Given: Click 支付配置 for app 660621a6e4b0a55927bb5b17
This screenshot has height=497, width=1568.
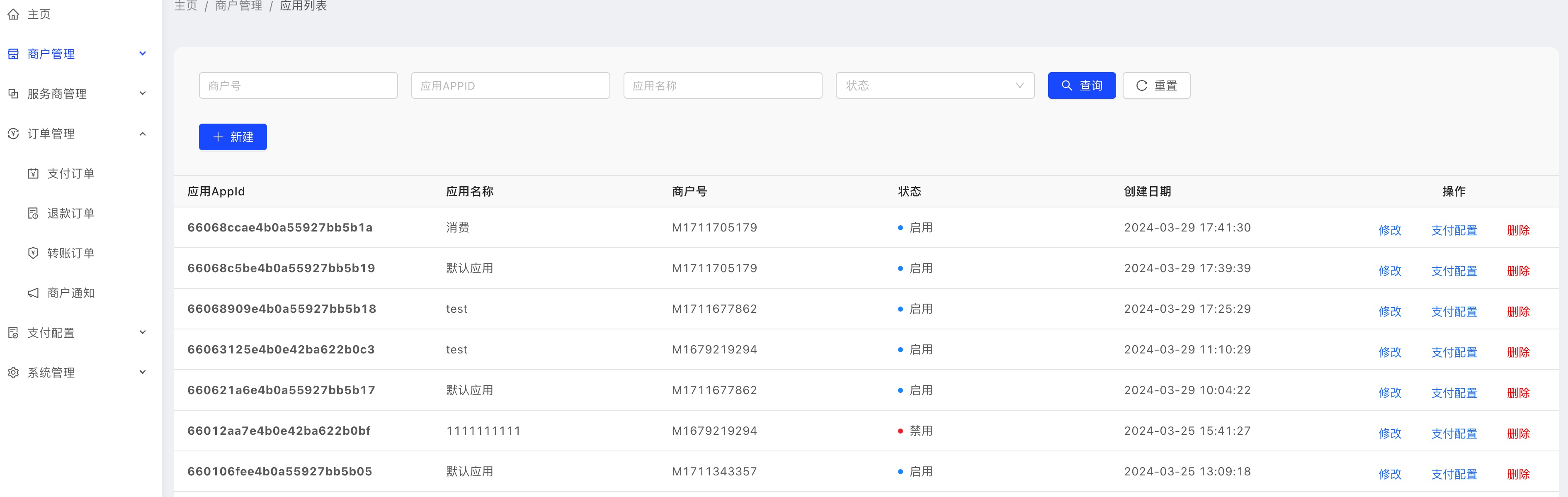Looking at the screenshot, I should click(1454, 393).
